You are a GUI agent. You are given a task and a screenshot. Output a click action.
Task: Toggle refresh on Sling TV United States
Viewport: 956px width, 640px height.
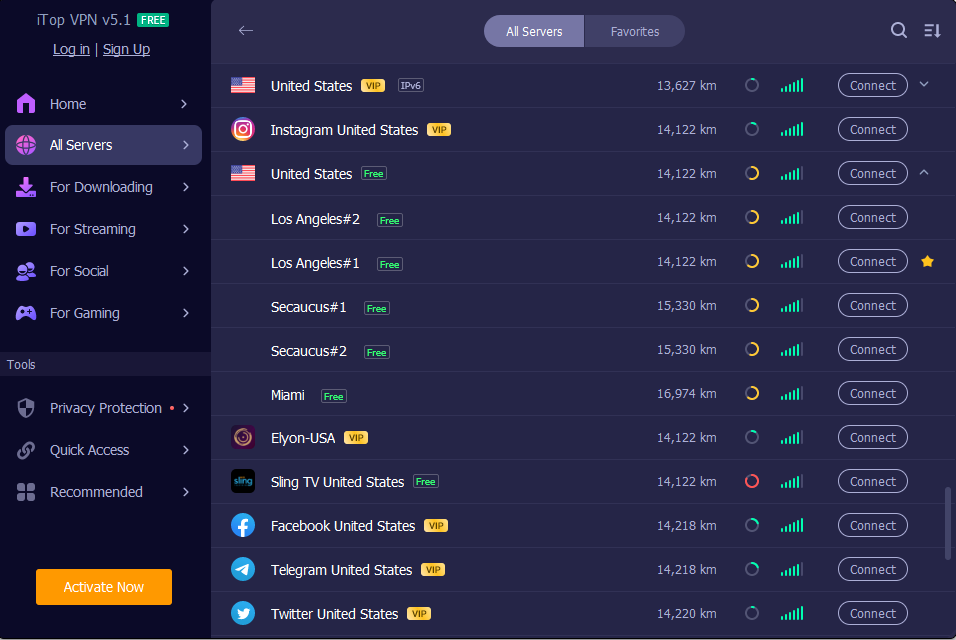click(x=752, y=481)
